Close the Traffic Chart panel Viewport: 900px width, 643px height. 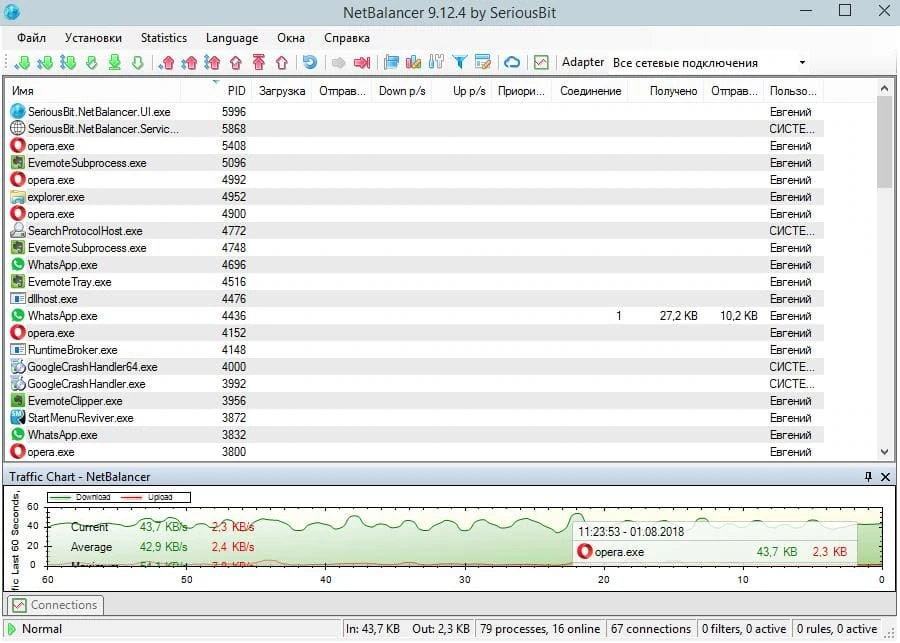click(886, 477)
